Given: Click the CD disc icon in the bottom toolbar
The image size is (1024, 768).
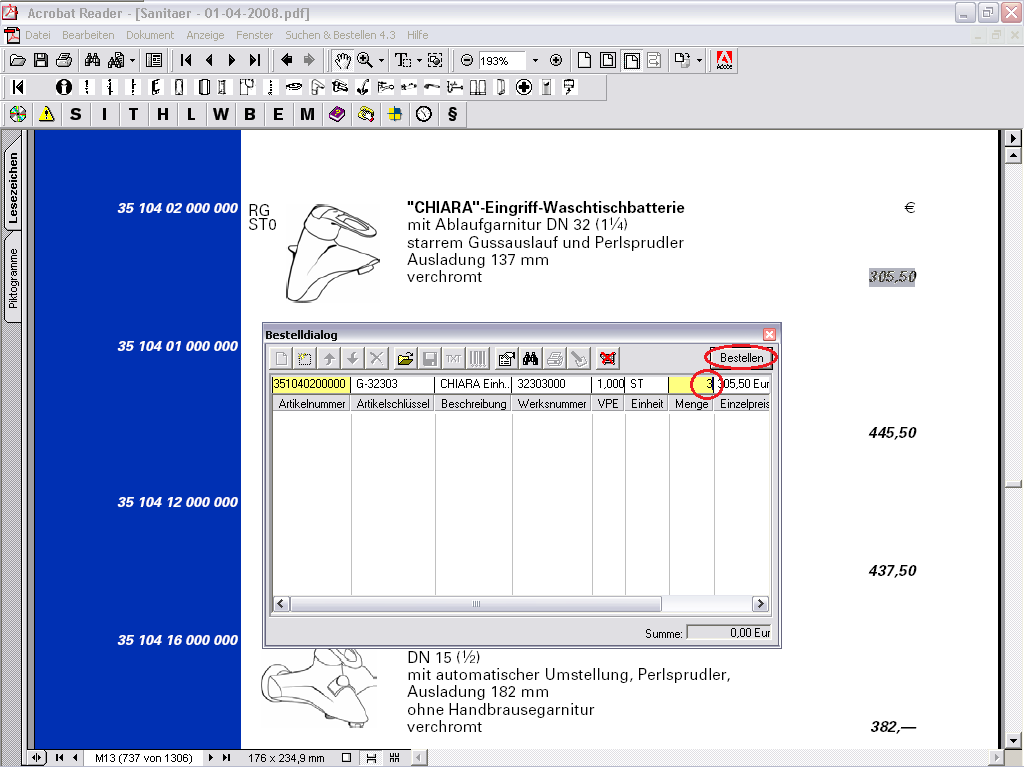Looking at the screenshot, I should pos(18,114).
